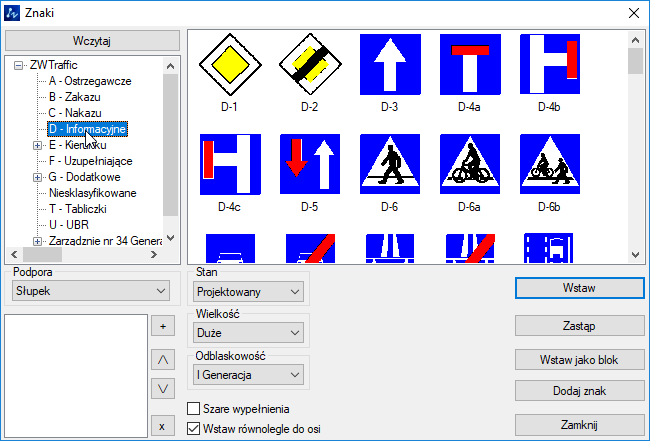This screenshot has width=650, height=441.
Task: Select the D-2 end of priority sign
Action: tap(310, 65)
